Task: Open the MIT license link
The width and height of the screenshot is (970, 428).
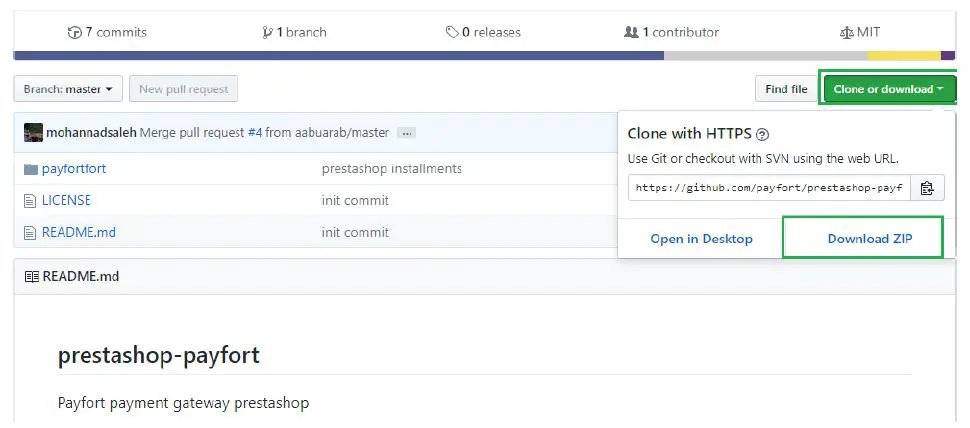Action: 859,32
